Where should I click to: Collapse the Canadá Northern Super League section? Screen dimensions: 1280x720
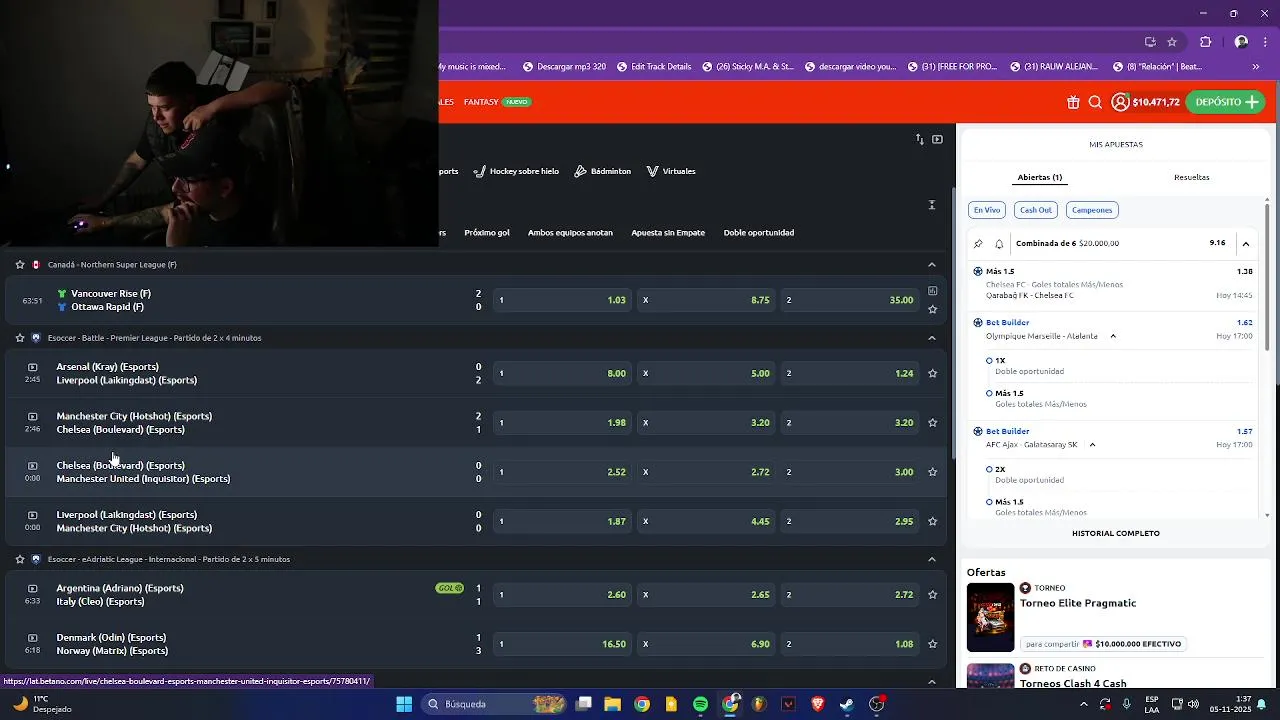click(x=931, y=265)
